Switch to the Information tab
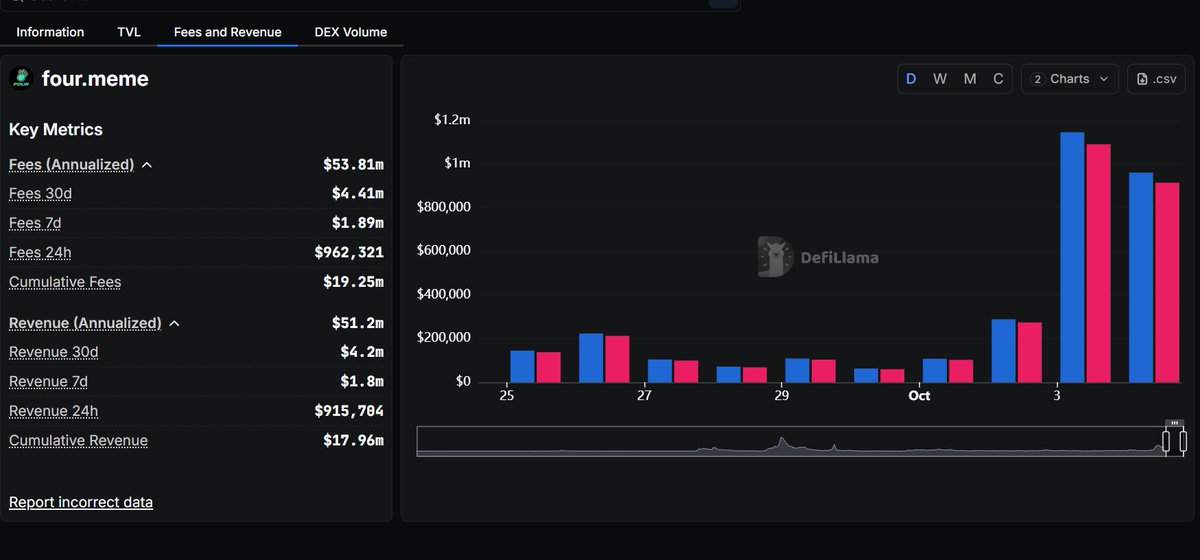 (50, 32)
